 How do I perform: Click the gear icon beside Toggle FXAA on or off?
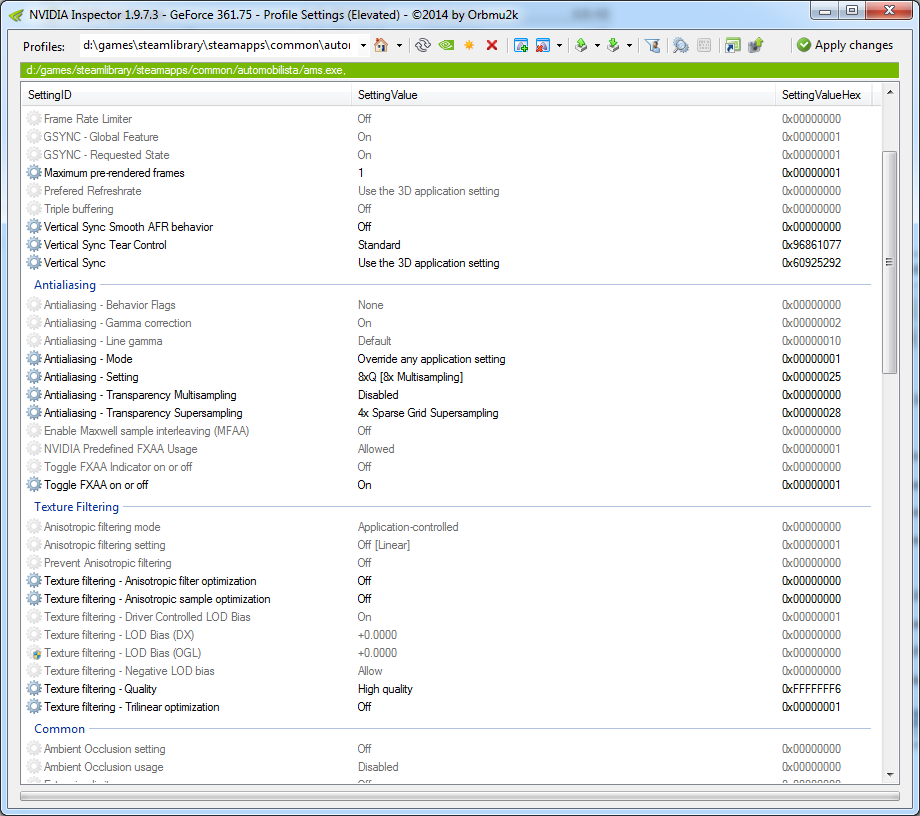34,485
